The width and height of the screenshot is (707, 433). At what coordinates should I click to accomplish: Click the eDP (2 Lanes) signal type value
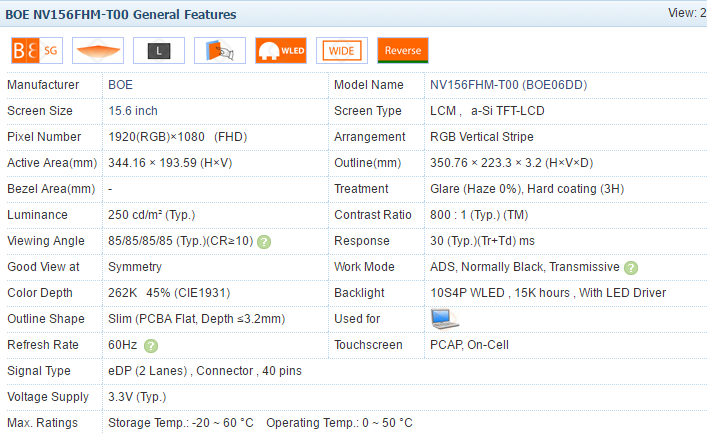147,371
